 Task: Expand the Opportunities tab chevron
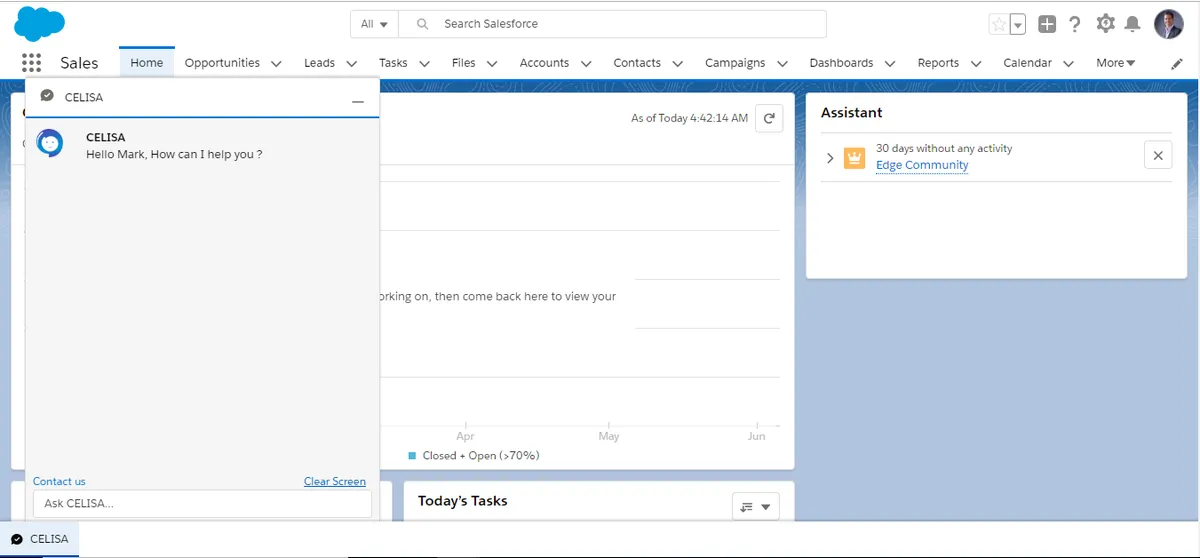click(x=276, y=63)
